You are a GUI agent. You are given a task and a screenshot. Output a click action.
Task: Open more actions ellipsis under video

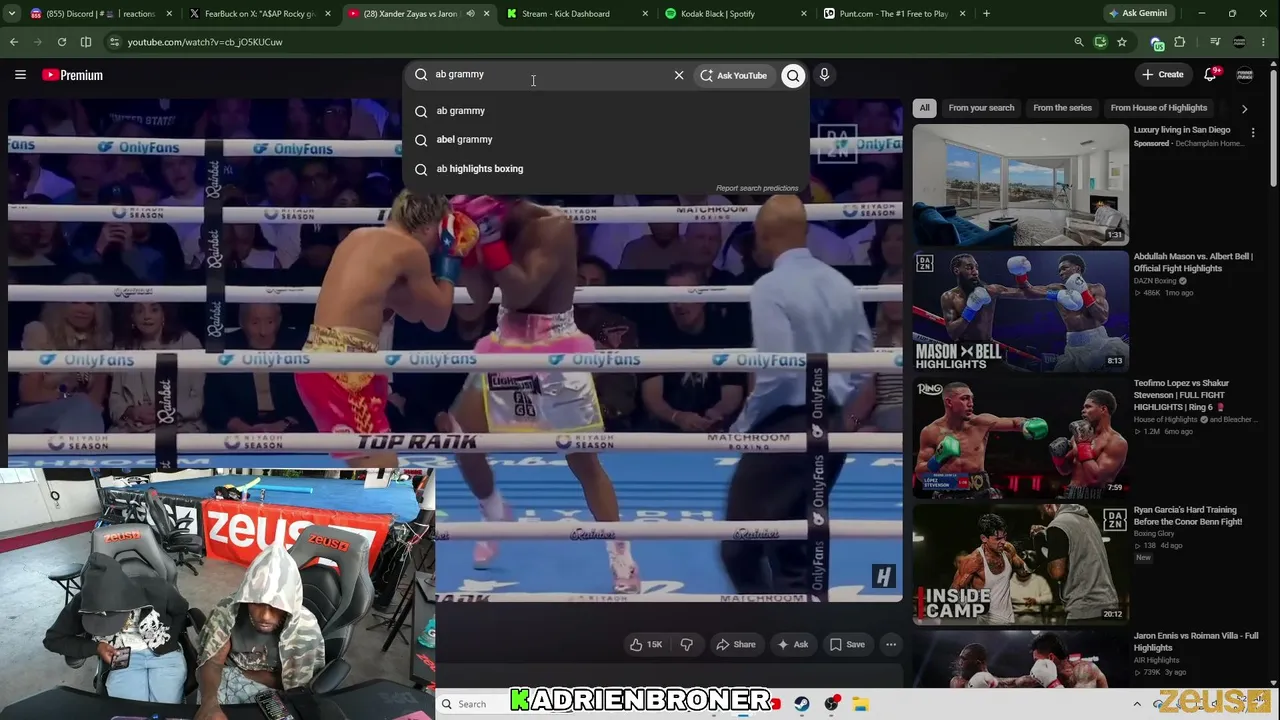click(891, 645)
